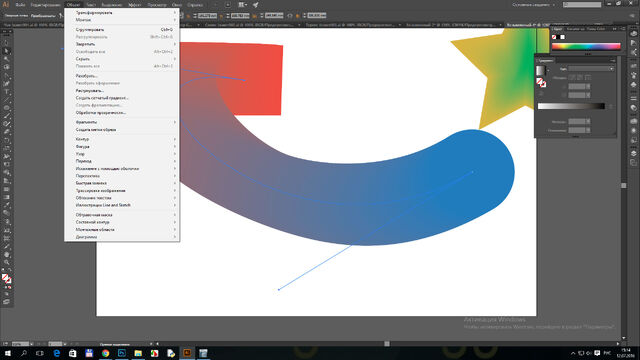Open Photoshop from the taskbar
Screen dimensions: 640x360
[122, 353]
